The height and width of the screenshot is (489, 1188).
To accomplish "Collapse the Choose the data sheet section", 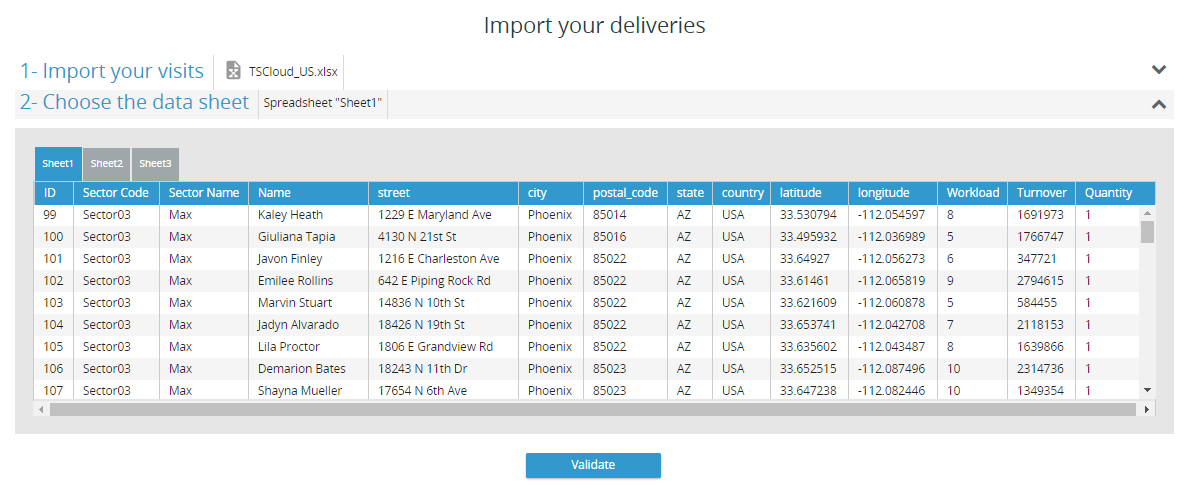I will click(x=1159, y=103).
